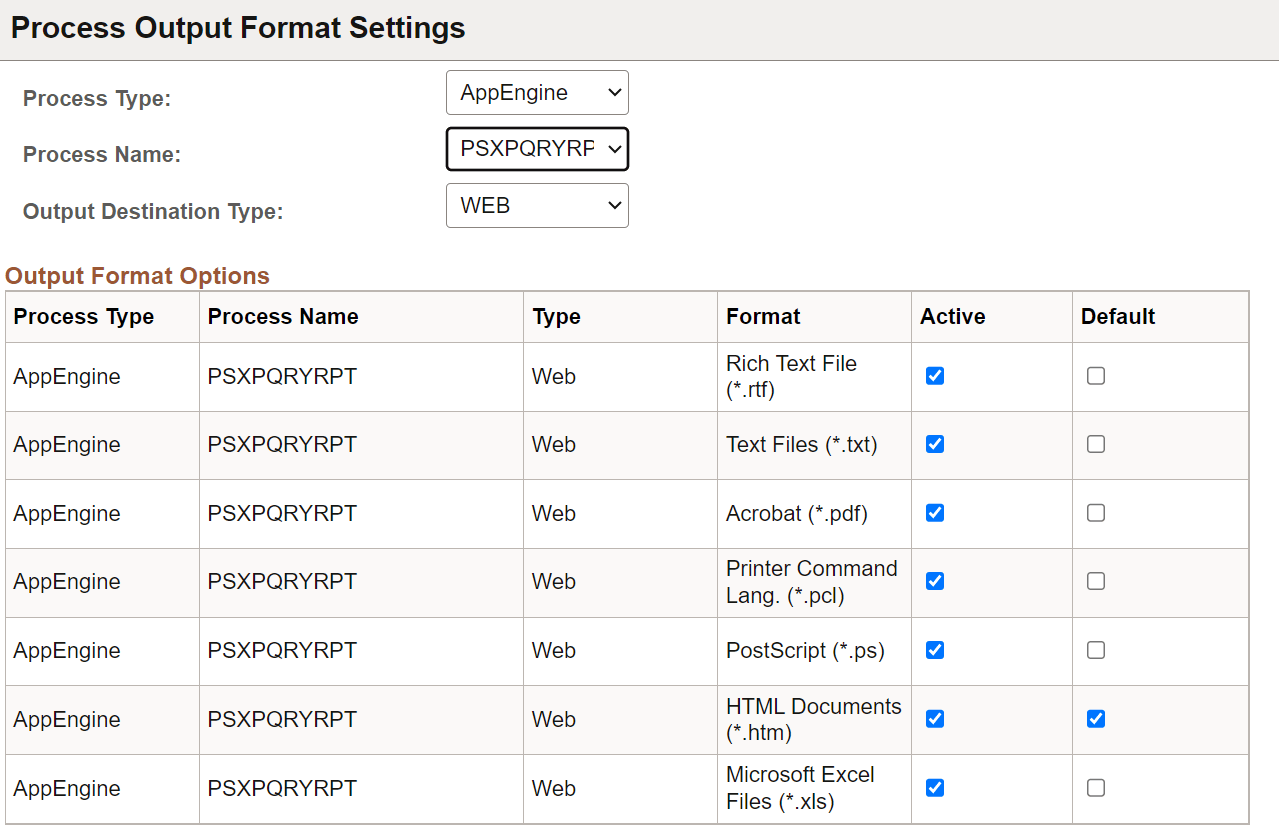Image resolution: width=1279 pixels, height=835 pixels.
Task: Uncheck Active for Text Files format
Action: [933, 444]
